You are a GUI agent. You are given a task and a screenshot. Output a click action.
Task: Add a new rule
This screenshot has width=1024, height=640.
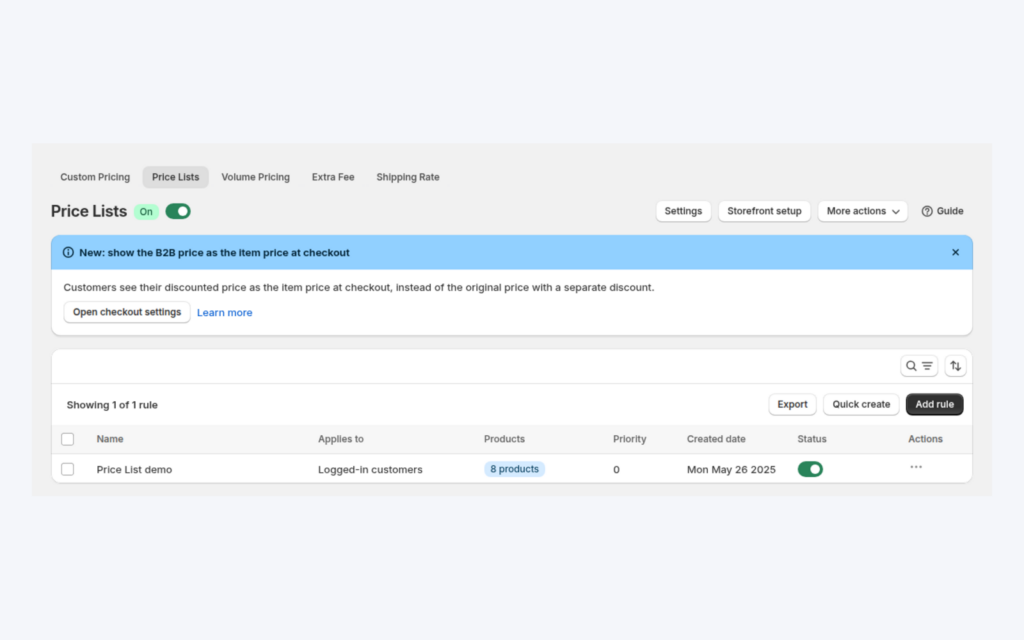pos(935,404)
